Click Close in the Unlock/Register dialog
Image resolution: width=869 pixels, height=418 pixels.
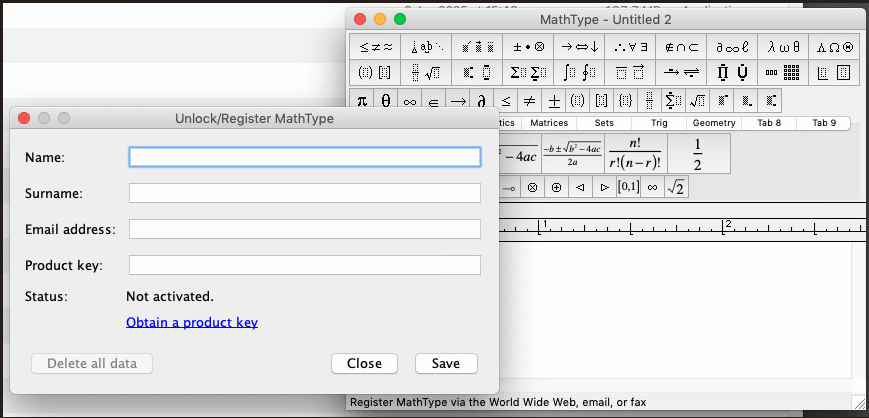coord(364,364)
